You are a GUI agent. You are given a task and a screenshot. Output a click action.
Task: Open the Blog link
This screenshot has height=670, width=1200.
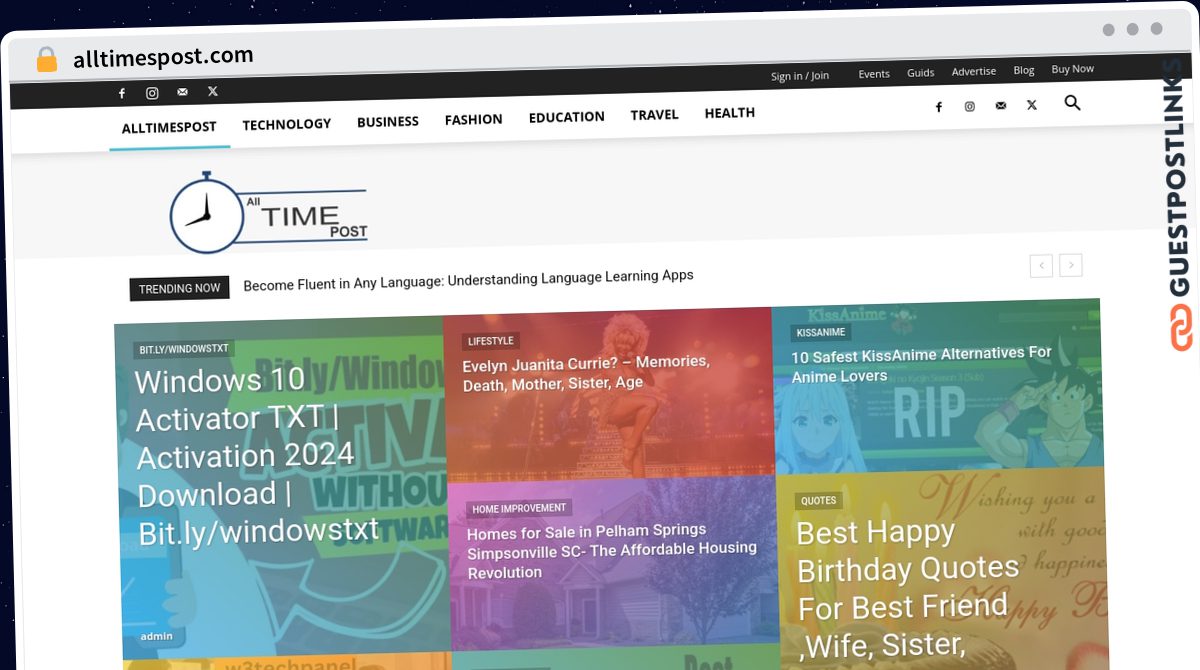click(x=1024, y=70)
